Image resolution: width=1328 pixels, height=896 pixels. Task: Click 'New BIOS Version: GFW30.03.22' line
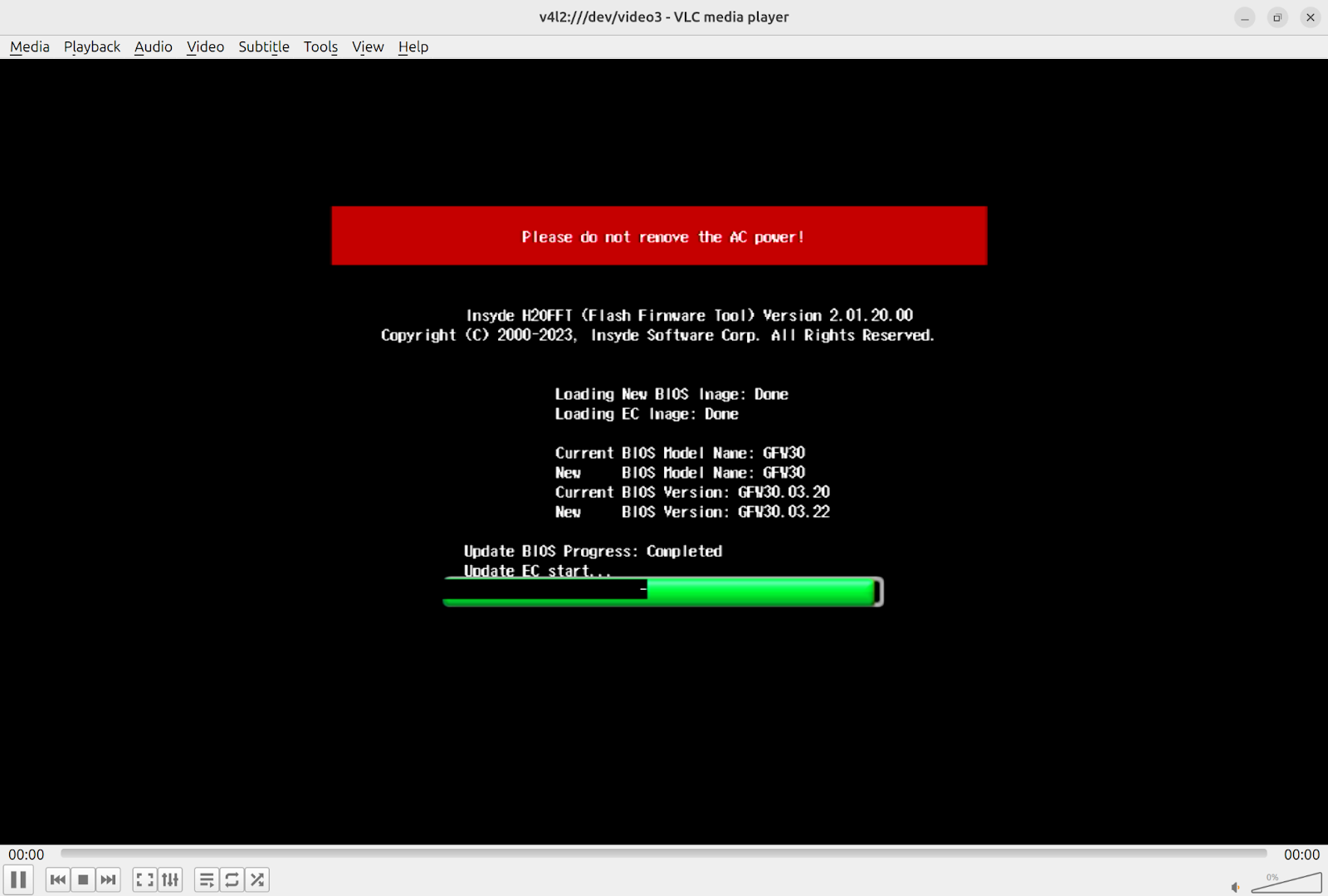coord(692,512)
